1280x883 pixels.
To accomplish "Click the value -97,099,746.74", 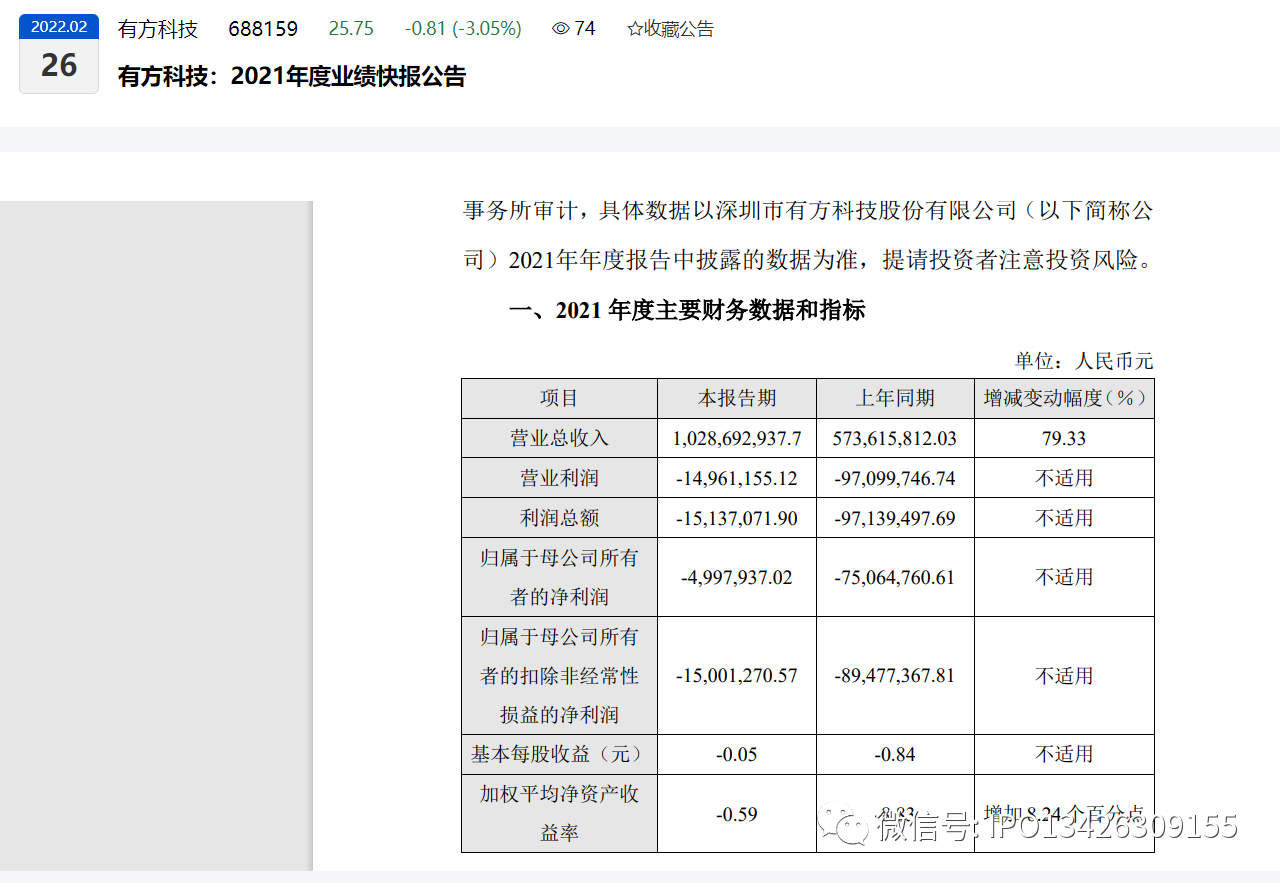I will tap(895, 478).
